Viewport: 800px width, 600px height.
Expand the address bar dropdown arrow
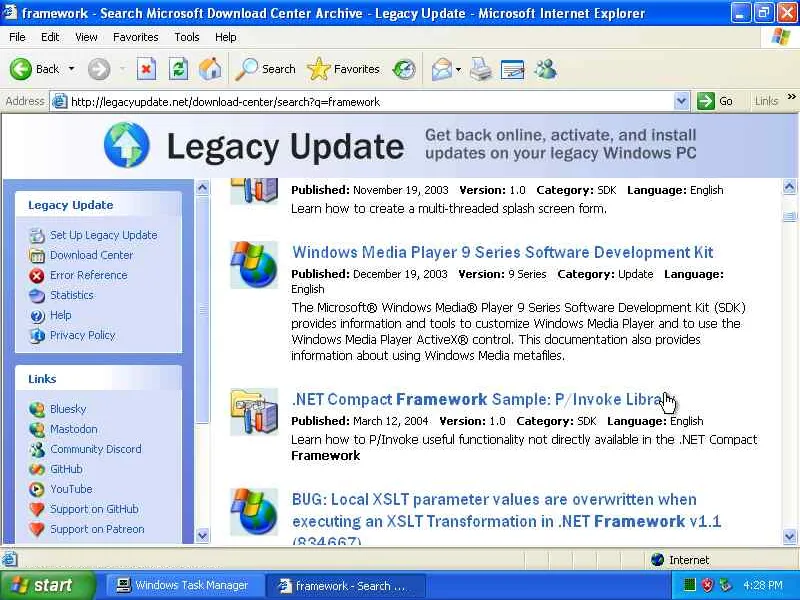click(x=681, y=102)
